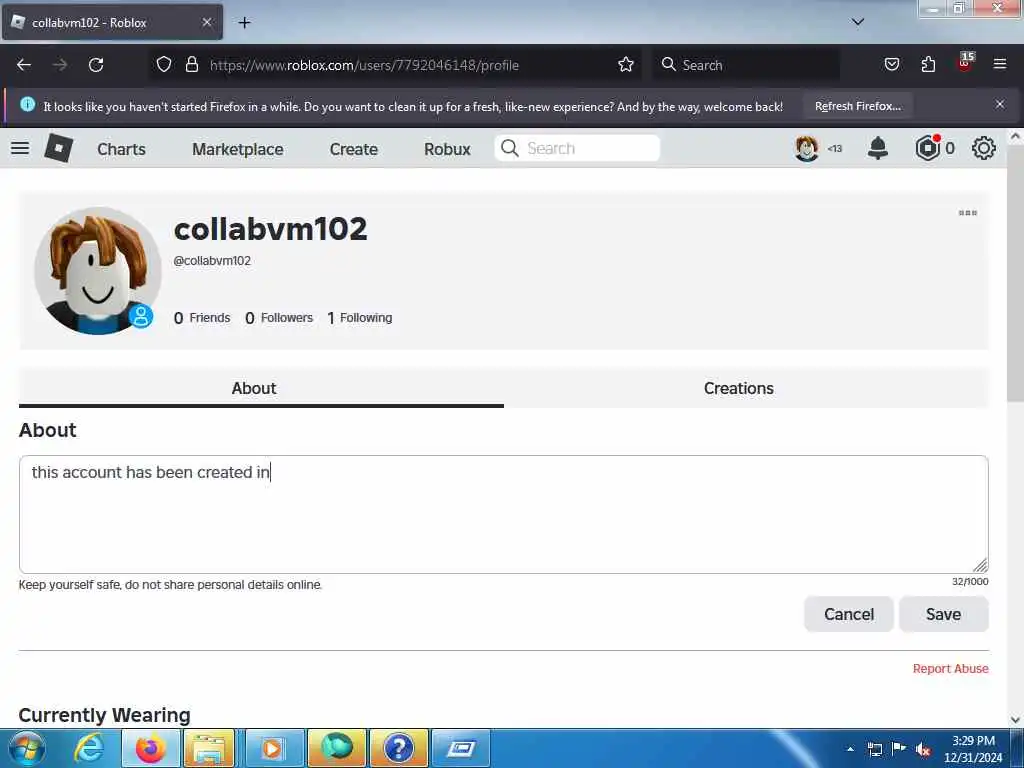
Task: Close the collabvm102 - Roblox tab
Action: (x=206, y=22)
